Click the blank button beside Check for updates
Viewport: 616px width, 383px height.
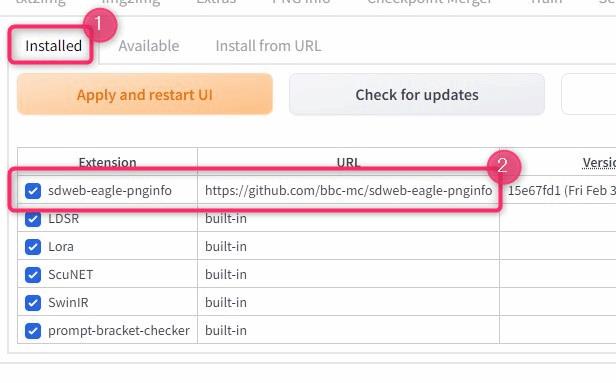(x=589, y=95)
